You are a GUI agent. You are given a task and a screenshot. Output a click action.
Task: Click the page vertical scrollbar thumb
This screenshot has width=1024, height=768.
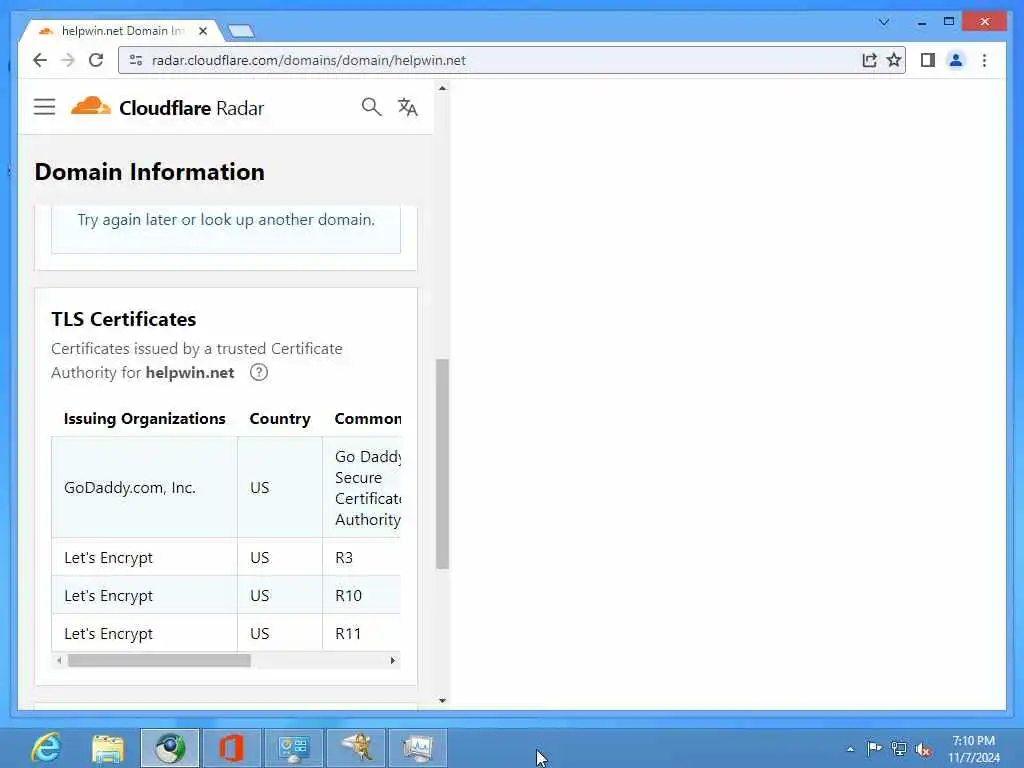pyautogui.click(x=442, y=464)
